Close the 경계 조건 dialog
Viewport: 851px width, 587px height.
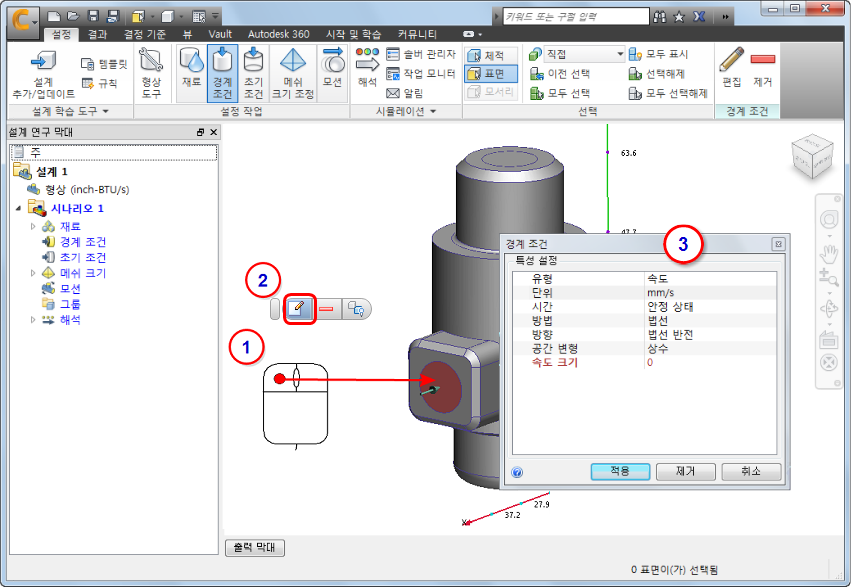(778, 244)
